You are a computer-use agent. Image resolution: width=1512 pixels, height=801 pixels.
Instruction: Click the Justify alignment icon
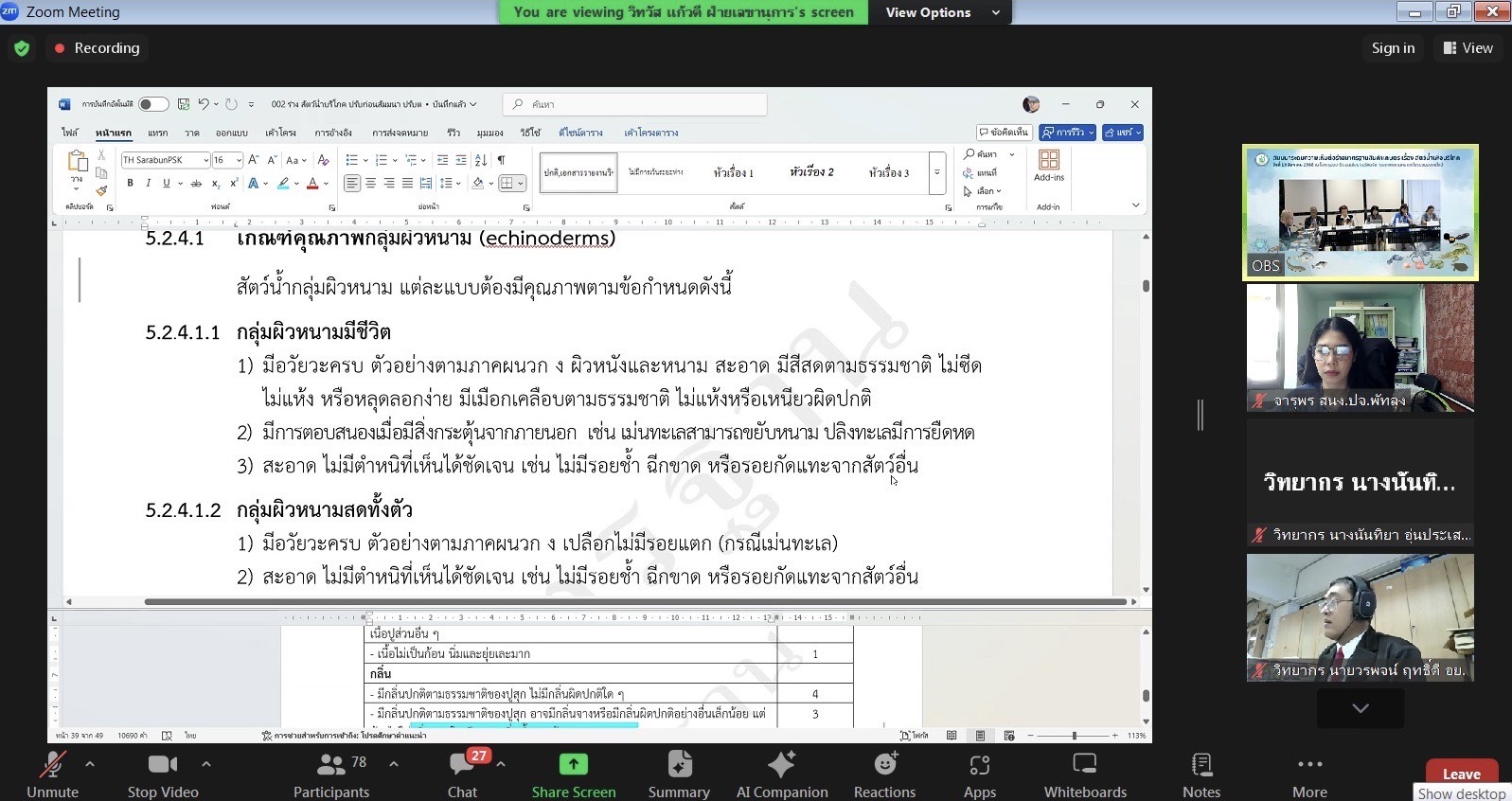(407, 184)
